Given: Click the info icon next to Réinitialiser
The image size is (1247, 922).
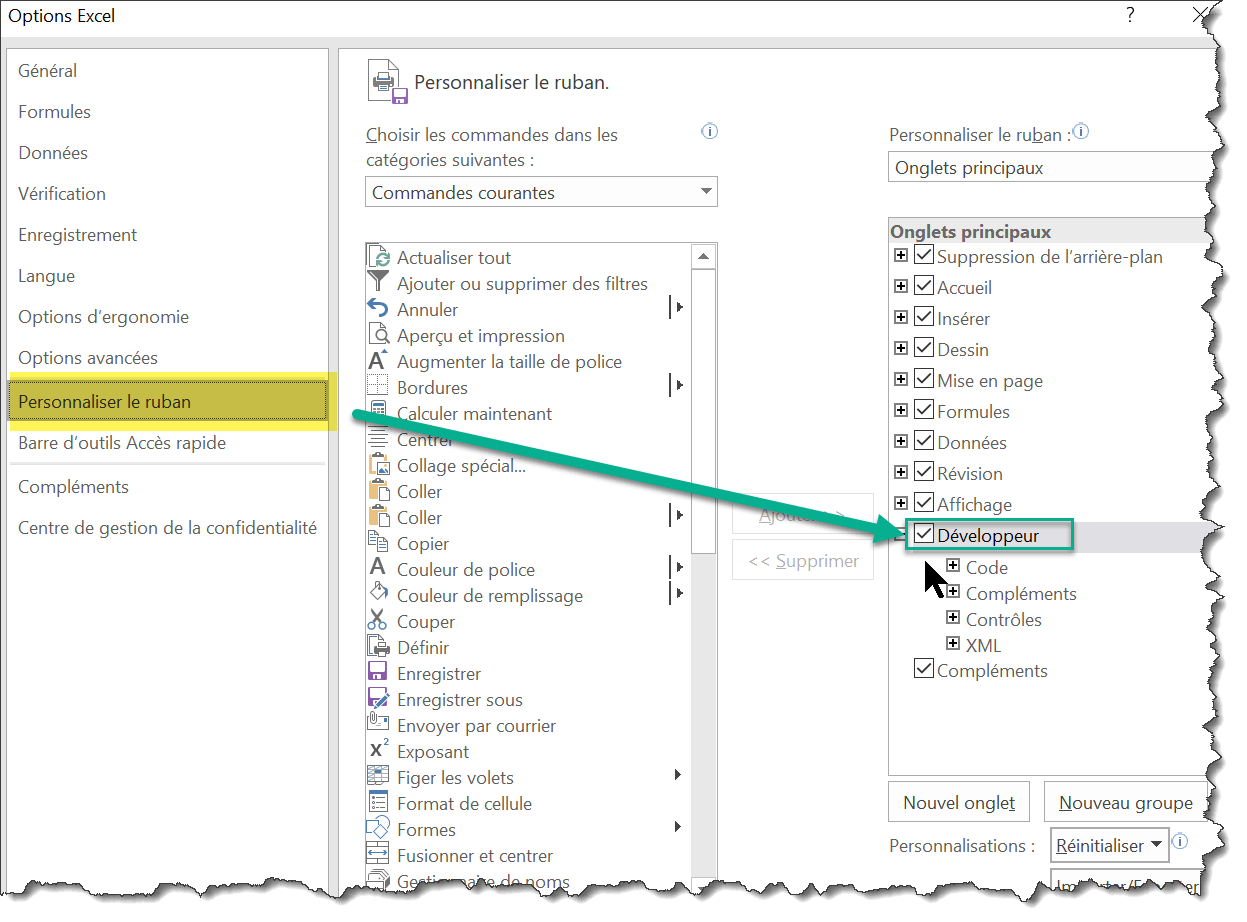Looking at the screenshot, I should point(1180,842).
